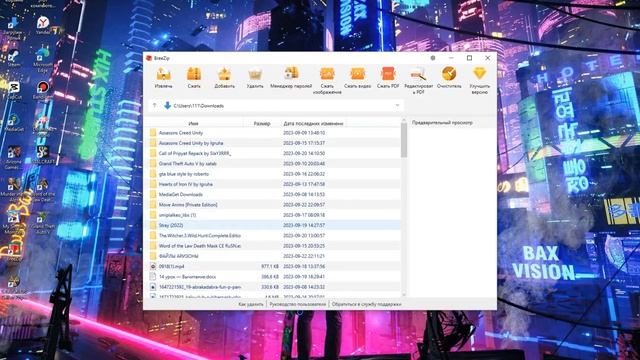
Task: Sort by Дата последних изменений column header
Action: point(313,123)
